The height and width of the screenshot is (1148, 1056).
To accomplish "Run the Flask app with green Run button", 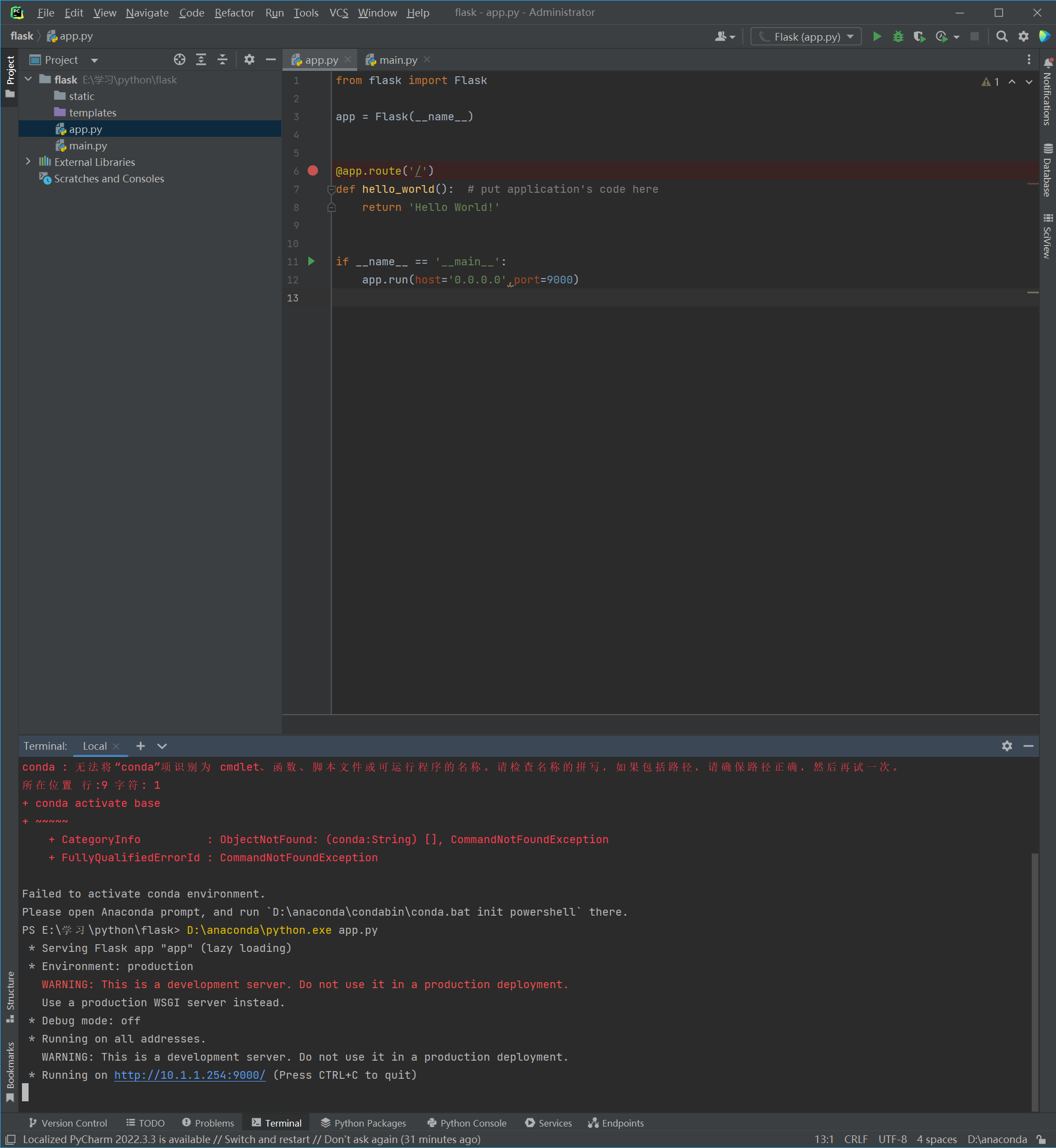I will click(x=876, y=37).
